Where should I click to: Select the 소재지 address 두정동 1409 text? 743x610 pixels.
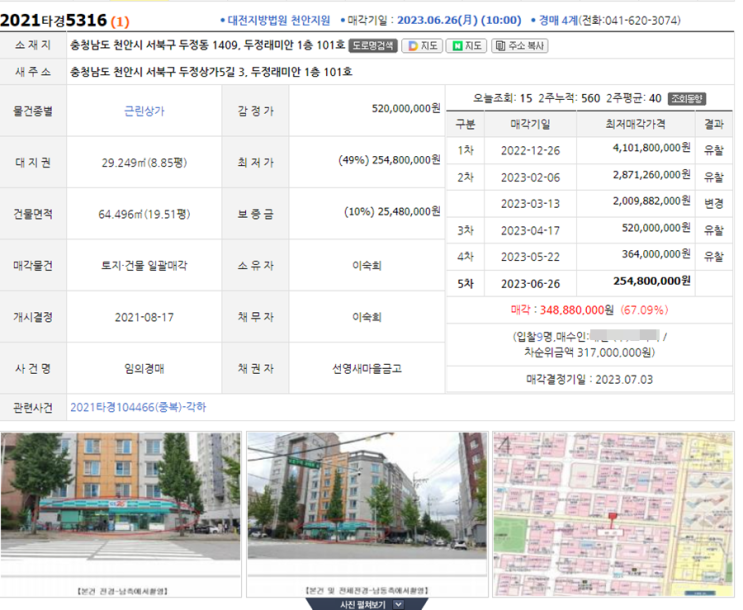coord(208,45)
